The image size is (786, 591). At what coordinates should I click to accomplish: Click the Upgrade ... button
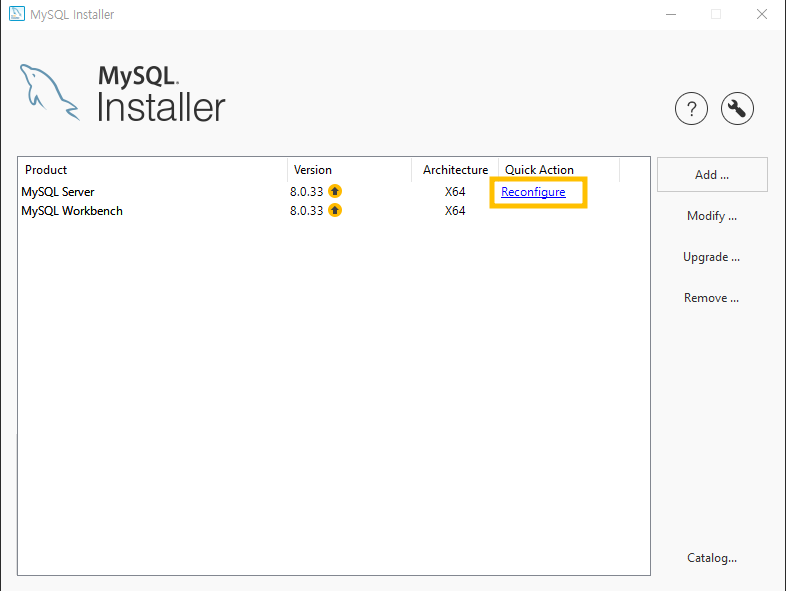[712, 257]
